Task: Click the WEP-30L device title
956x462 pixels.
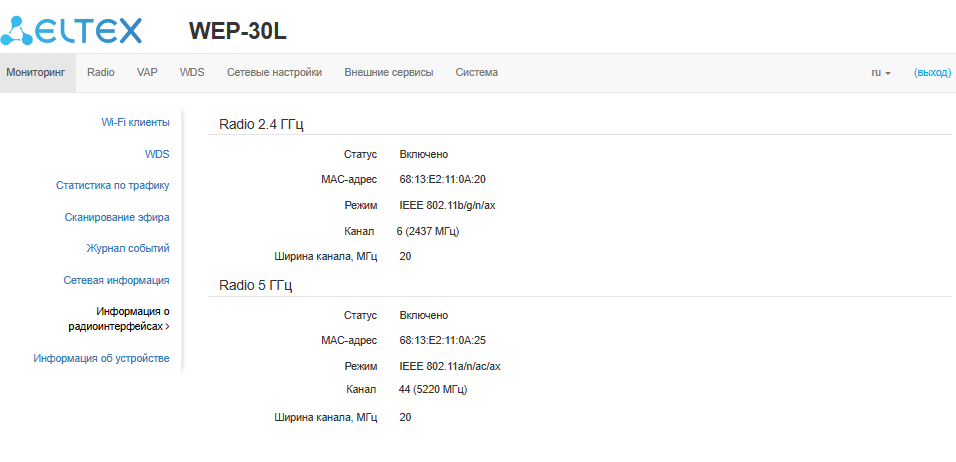Action: pyautogui.click(x=237, y=31)
